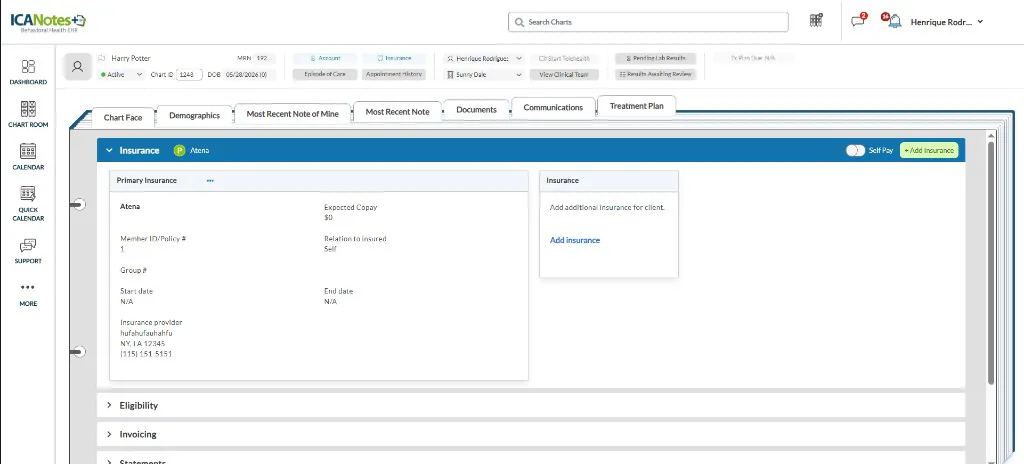Click the phone number (115) 151-5151
This screenshot has width=1024, height=464.
(x=146, y=354)
